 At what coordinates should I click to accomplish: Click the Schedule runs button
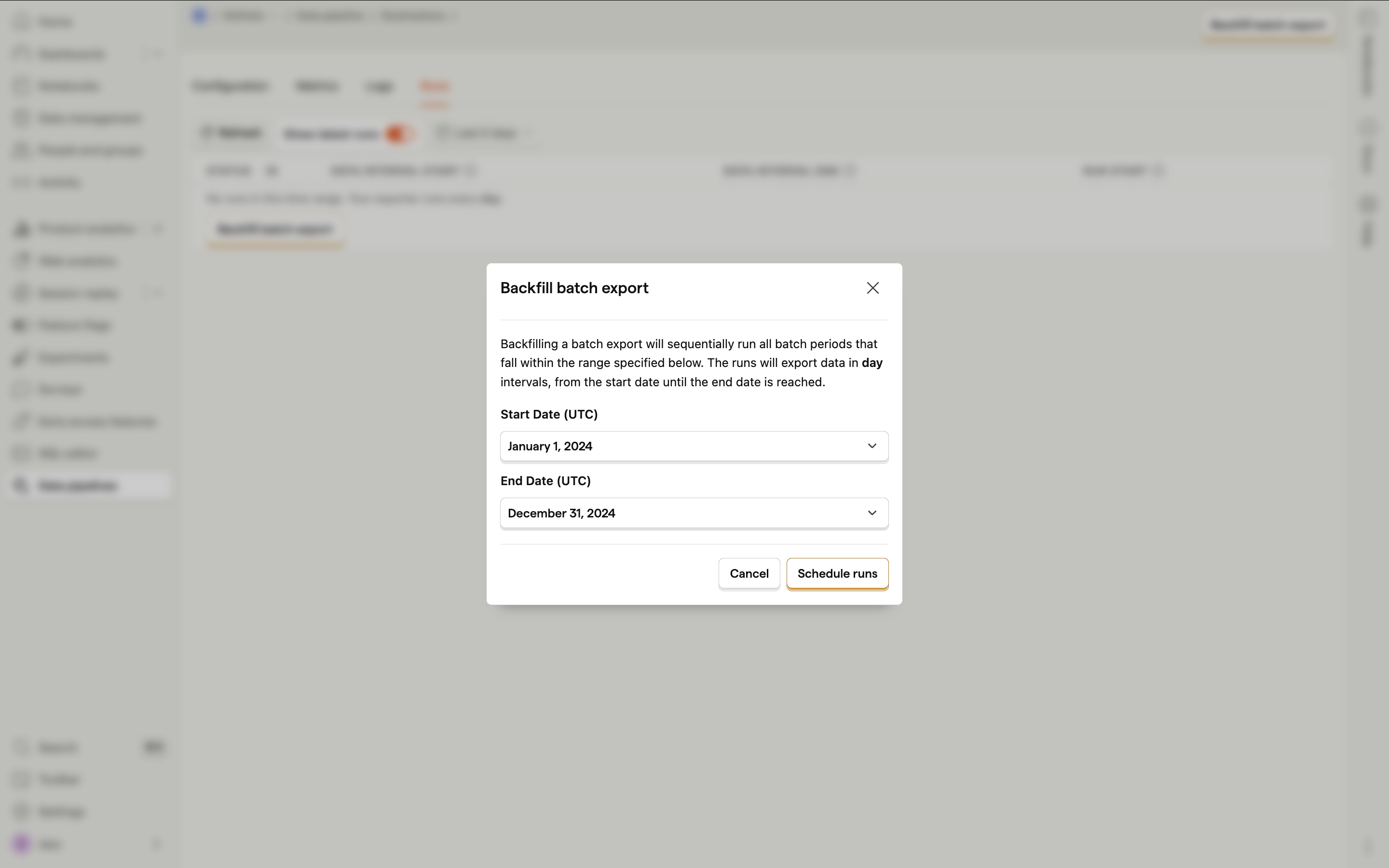pos(837,573)
